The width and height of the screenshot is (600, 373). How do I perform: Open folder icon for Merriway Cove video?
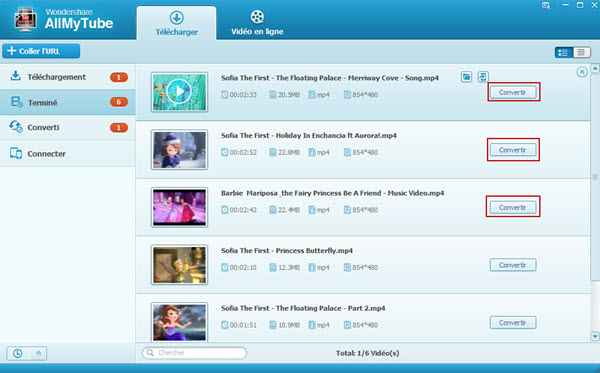click(x=466, y=77)
